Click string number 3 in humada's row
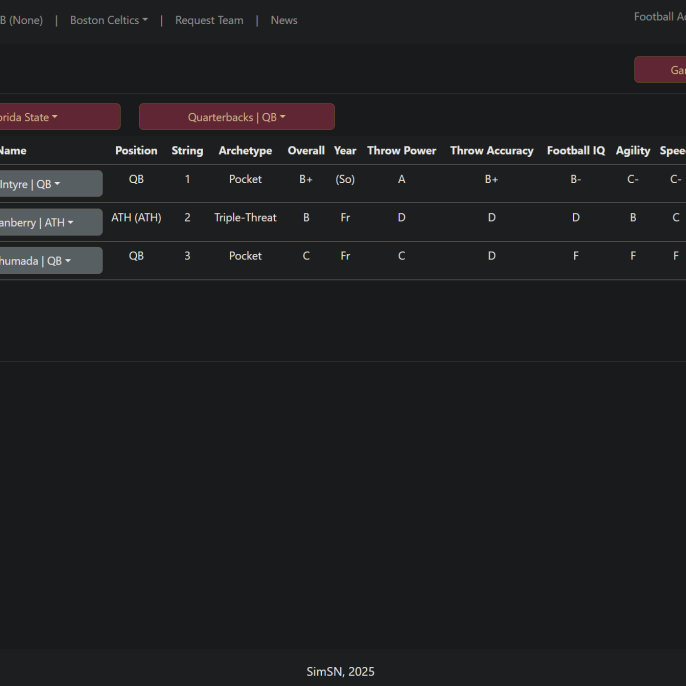This screenshot has width=686, height=686. (187, 256)
